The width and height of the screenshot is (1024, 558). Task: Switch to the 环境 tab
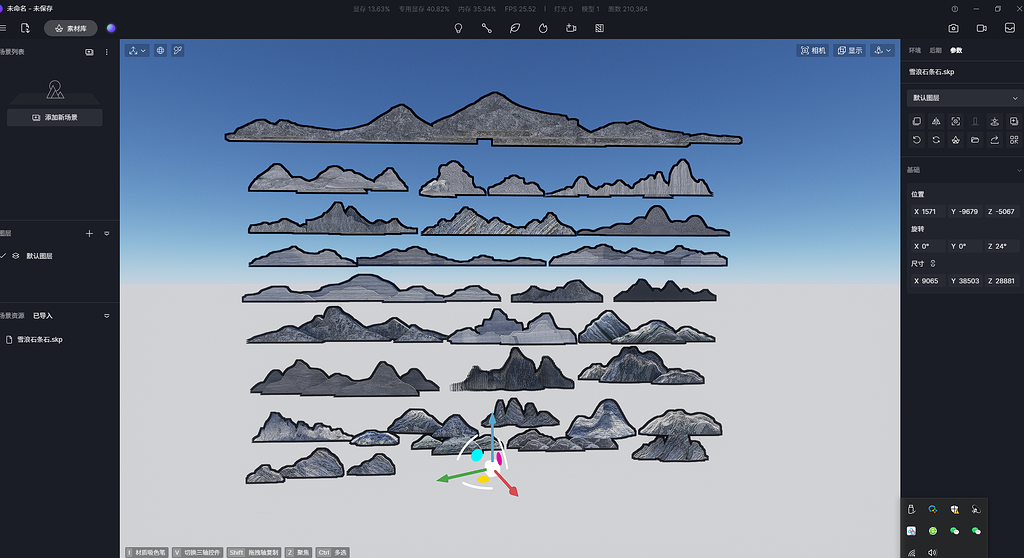915,50
